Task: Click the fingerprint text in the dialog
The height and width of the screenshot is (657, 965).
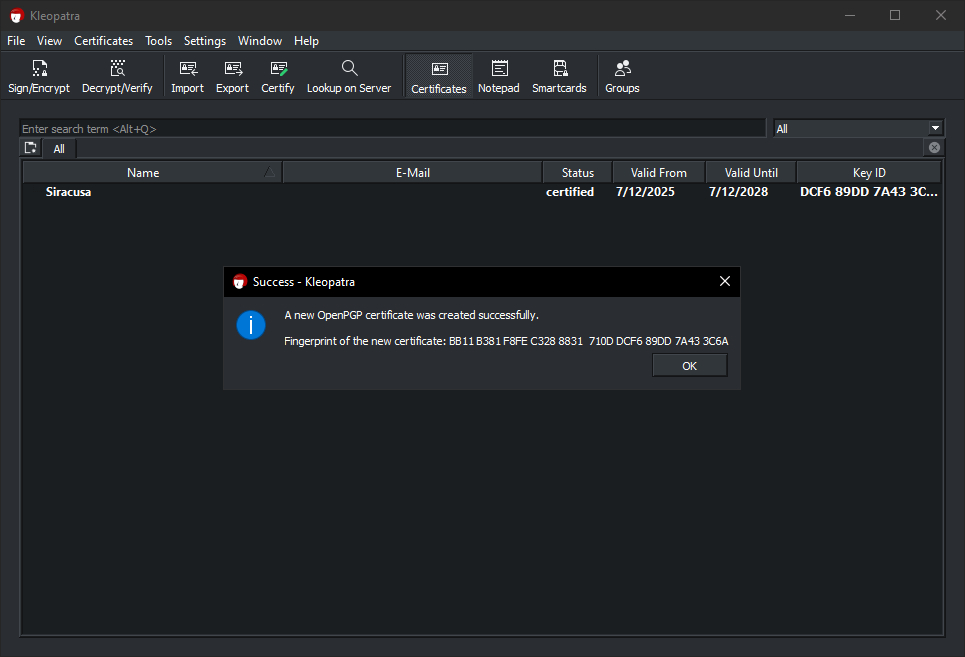Action: (x=506, y=341)
